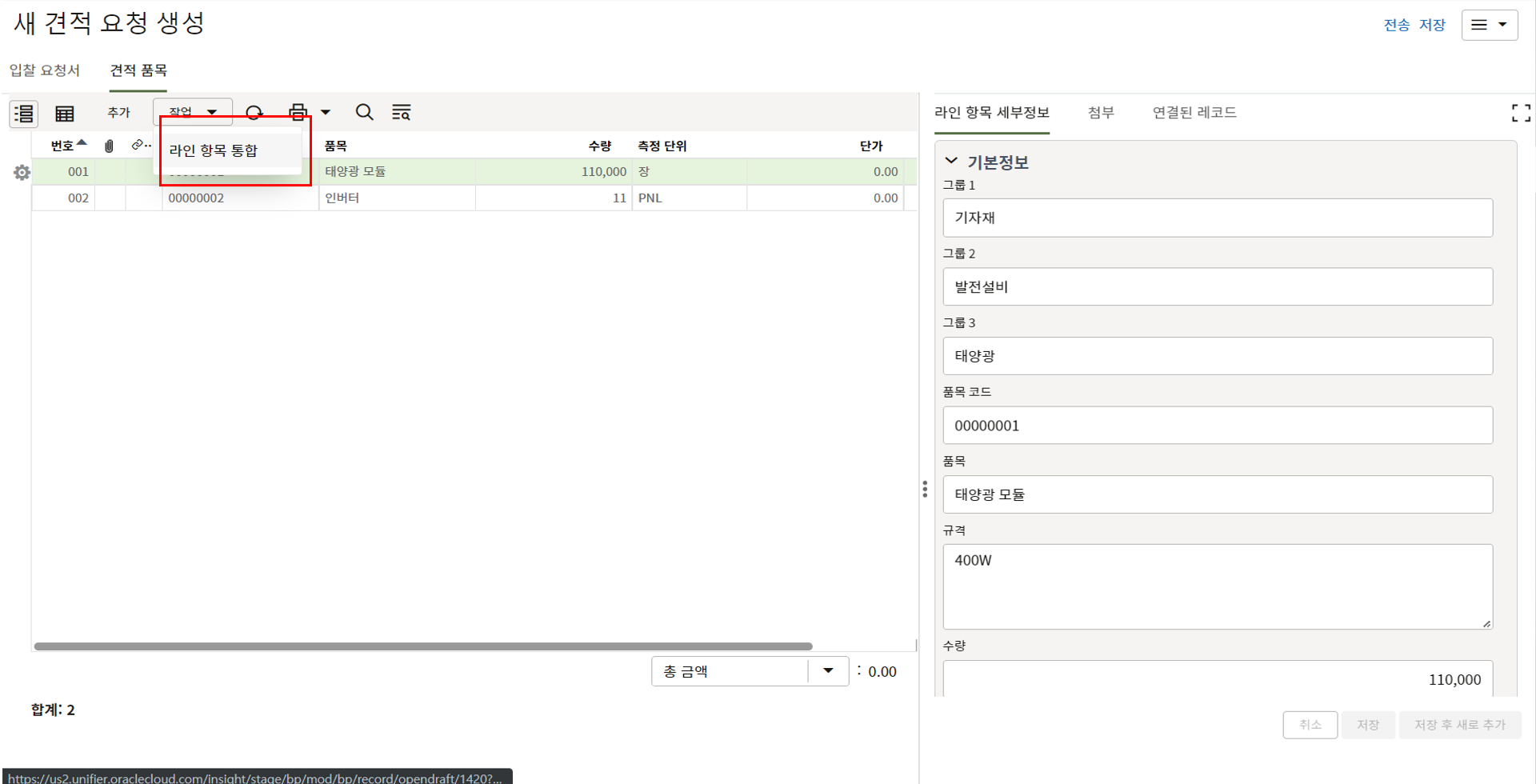Open the 첨부 tab
This screenshot has height=784, width=1536.
(1100, 113)
